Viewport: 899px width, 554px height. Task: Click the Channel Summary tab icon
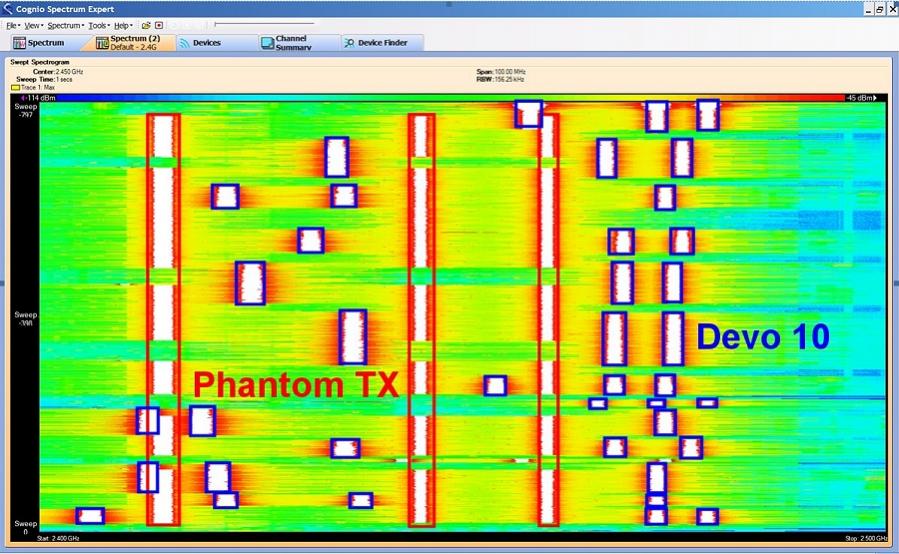click(x=267, y=43)
